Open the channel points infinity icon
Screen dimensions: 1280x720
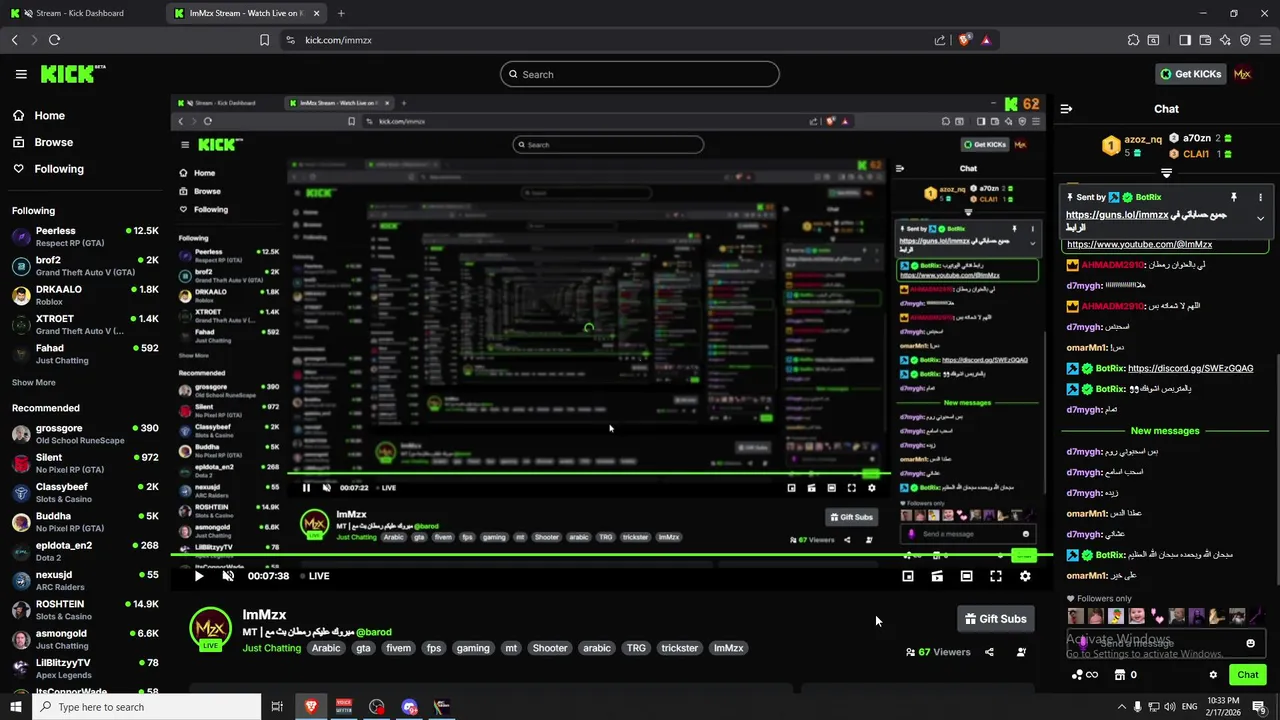coord(1085,675)
